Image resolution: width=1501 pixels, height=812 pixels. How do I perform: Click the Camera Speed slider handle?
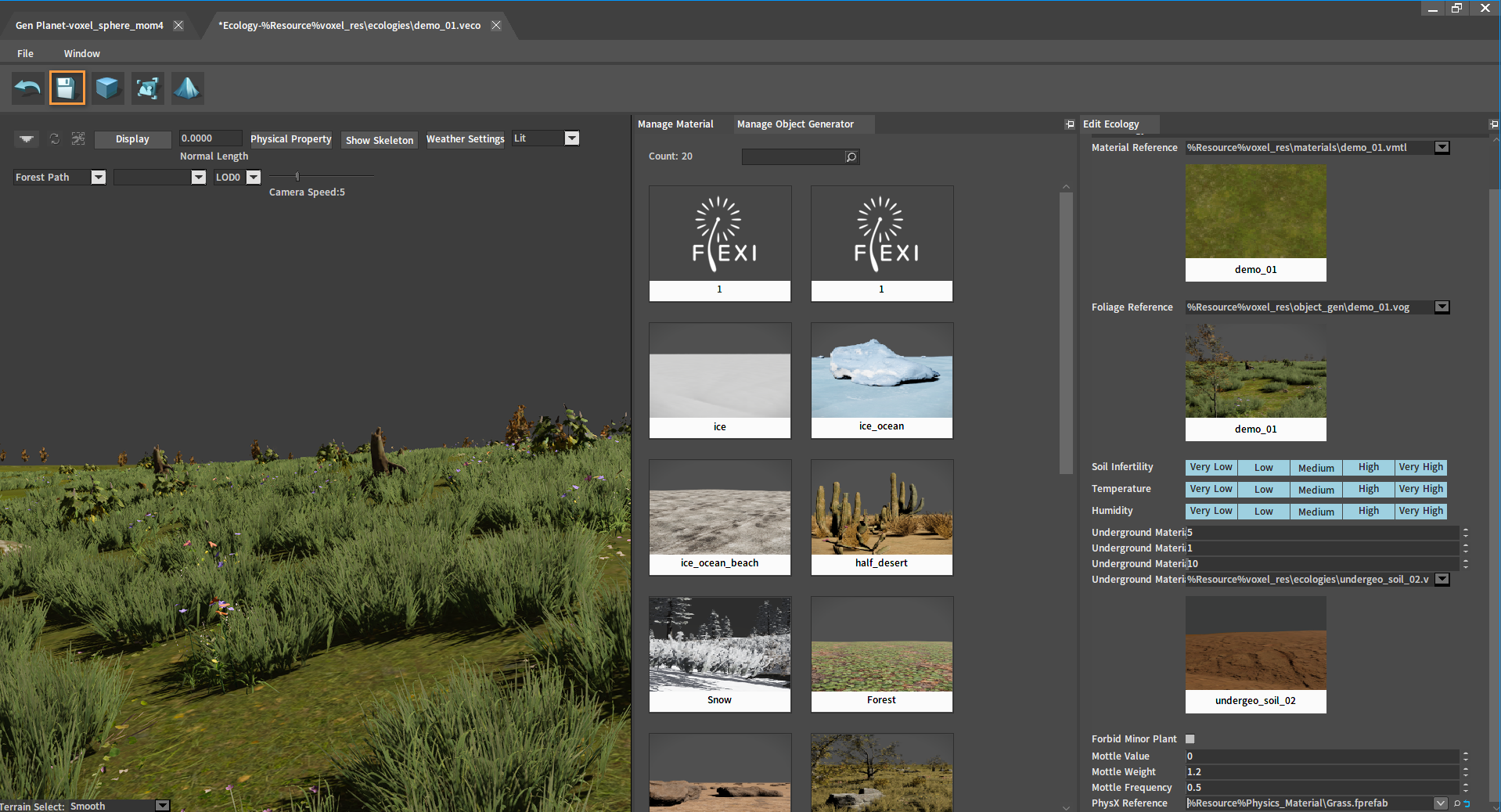(297, 177)
